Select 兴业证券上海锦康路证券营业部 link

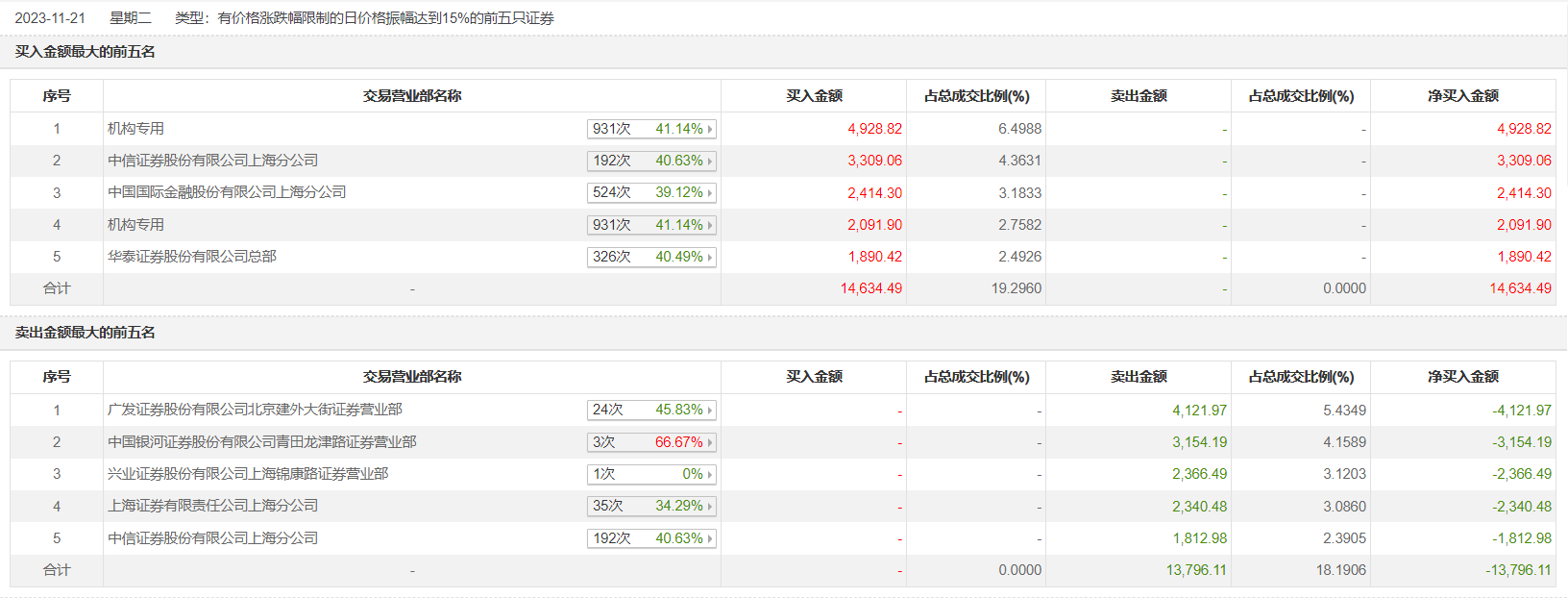248,474
